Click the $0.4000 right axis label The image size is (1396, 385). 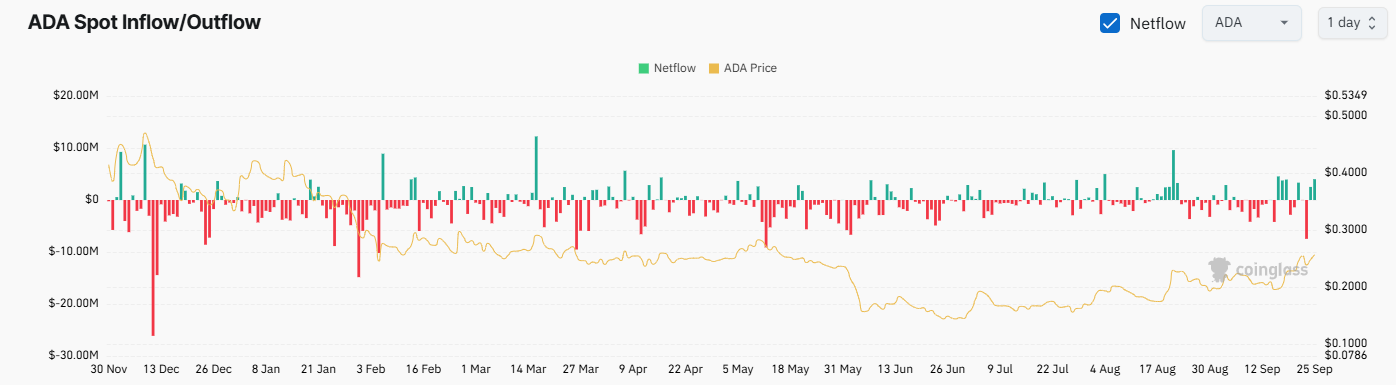coord(1345,173)
